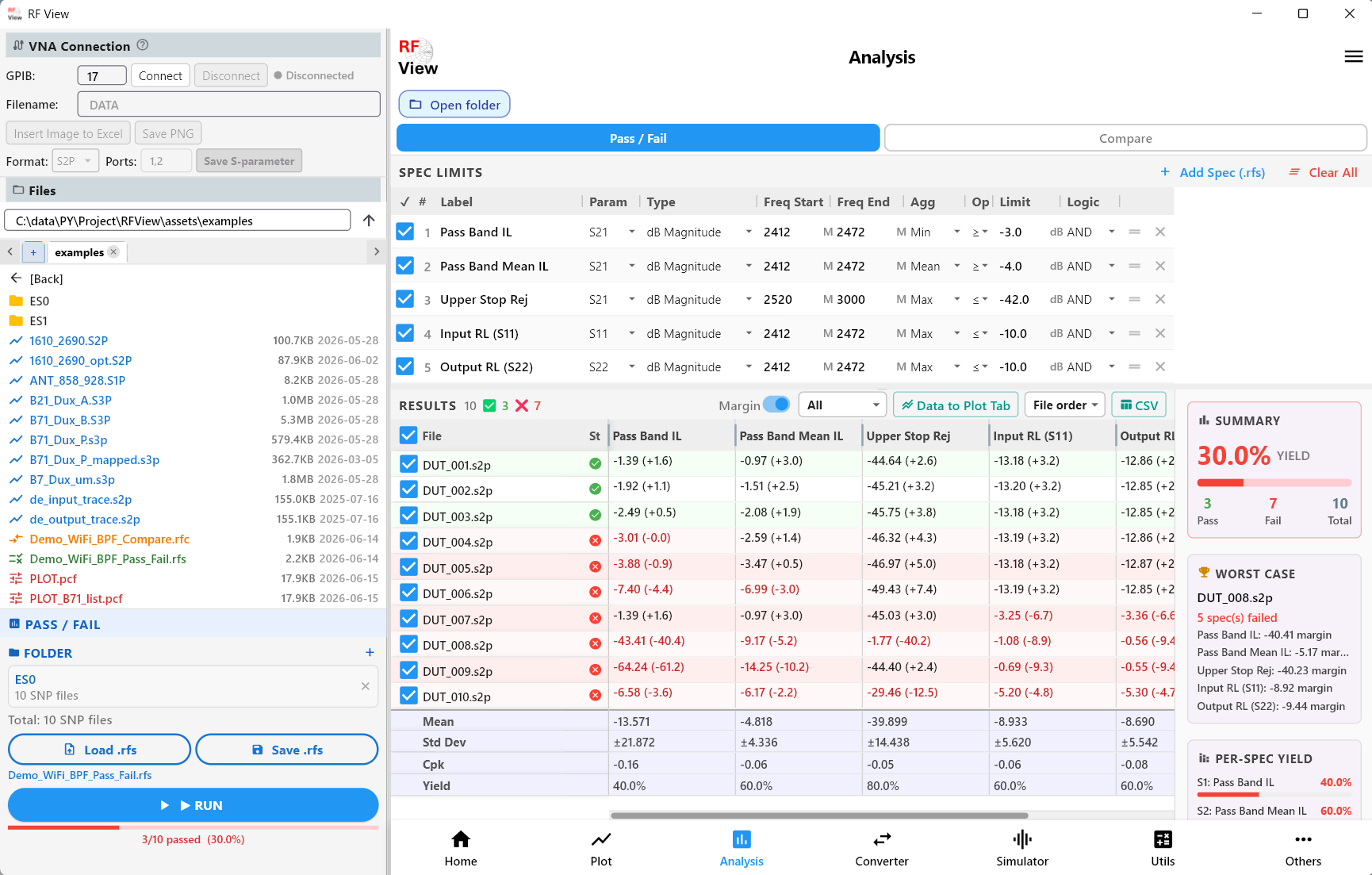This screenshot has height=875, width=1372.
Task: Uncheck the Output RL (S22) spec checkbox
Action: pos(405,366)
